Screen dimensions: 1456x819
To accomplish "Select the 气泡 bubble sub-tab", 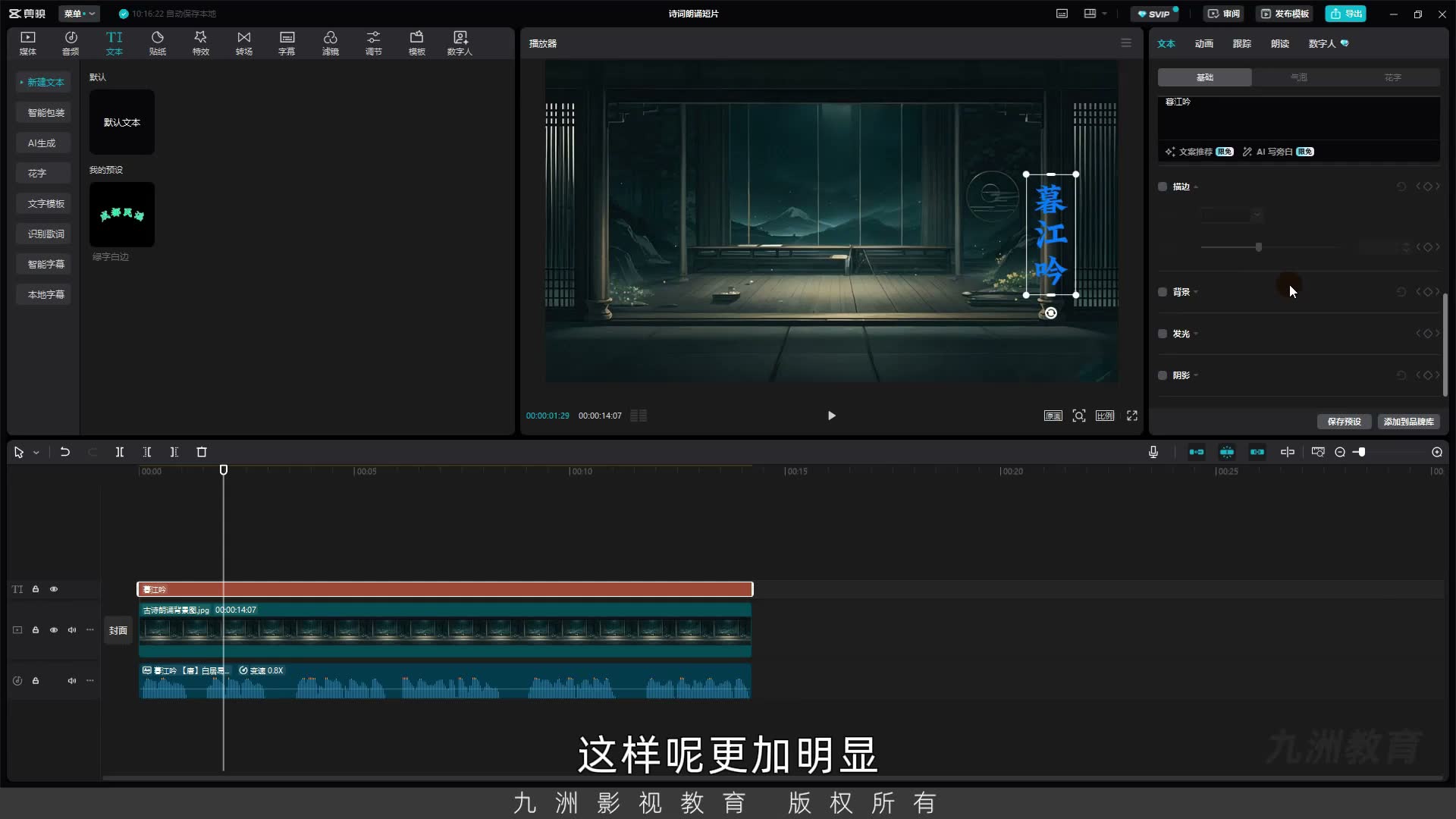I will point(1299,77).
